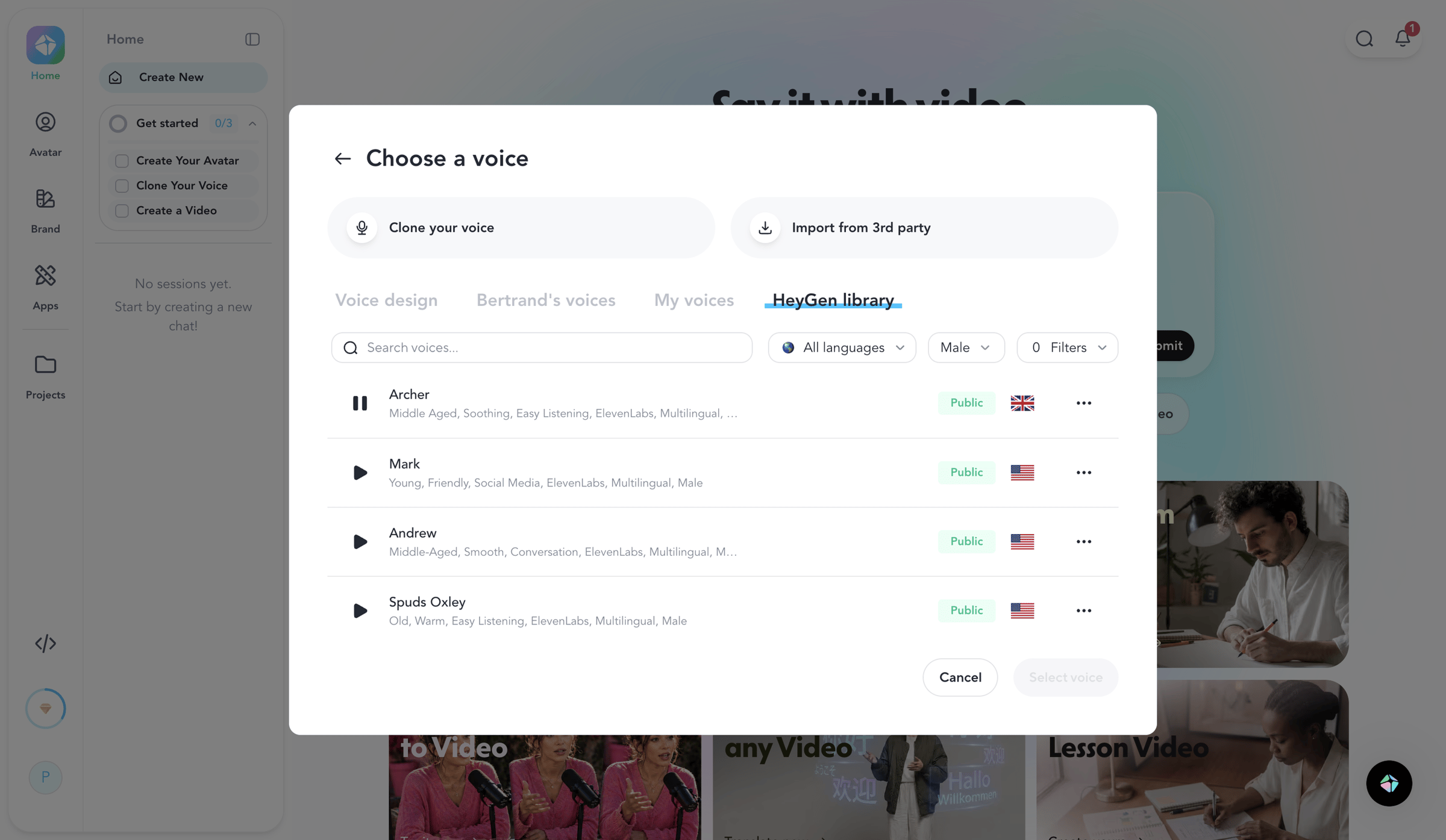Check the Create a Video checkbox
Screen dimensions: 1446x840
coord(122,211)
